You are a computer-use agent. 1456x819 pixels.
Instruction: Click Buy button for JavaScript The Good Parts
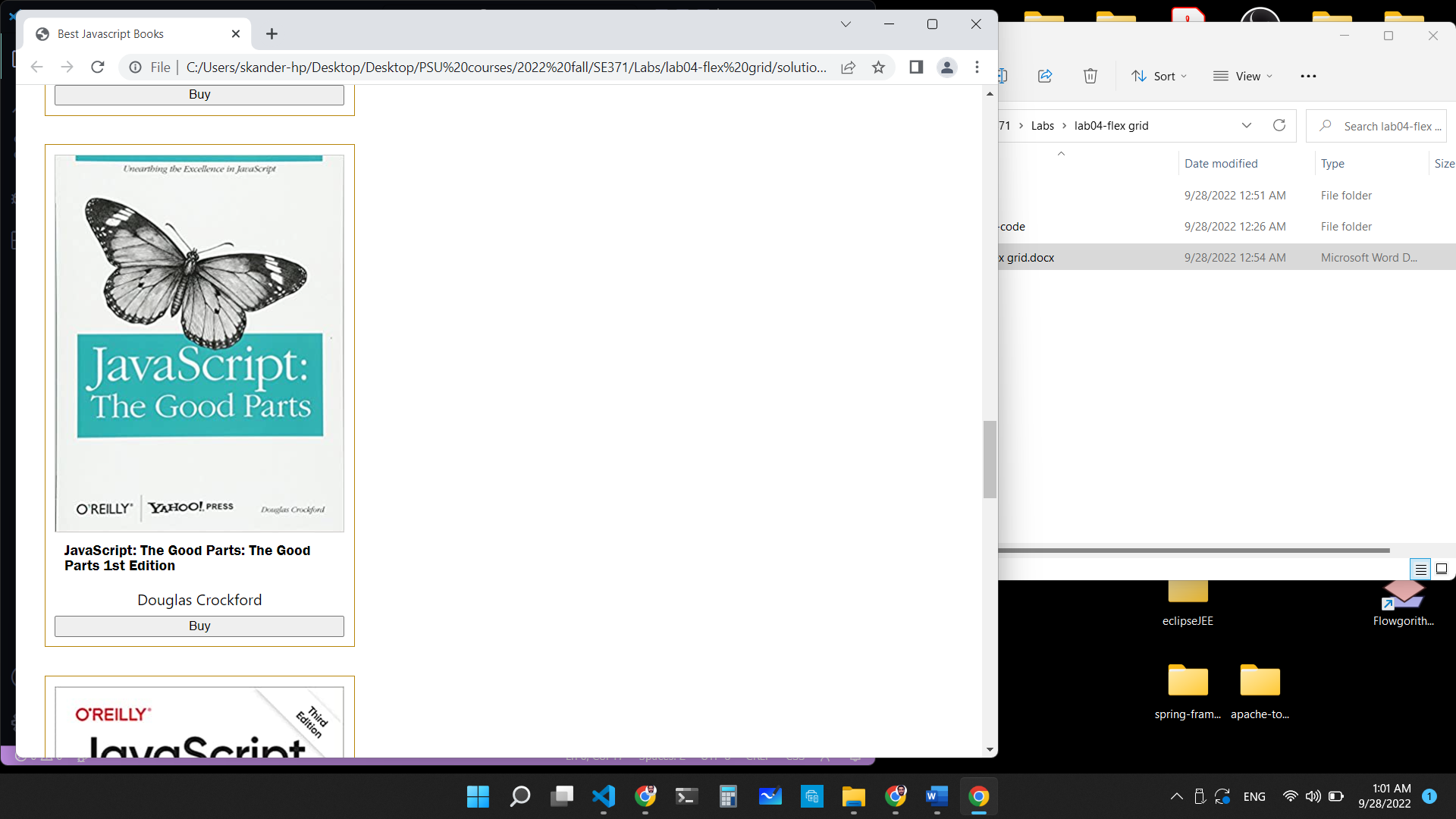tap(199, 626)
